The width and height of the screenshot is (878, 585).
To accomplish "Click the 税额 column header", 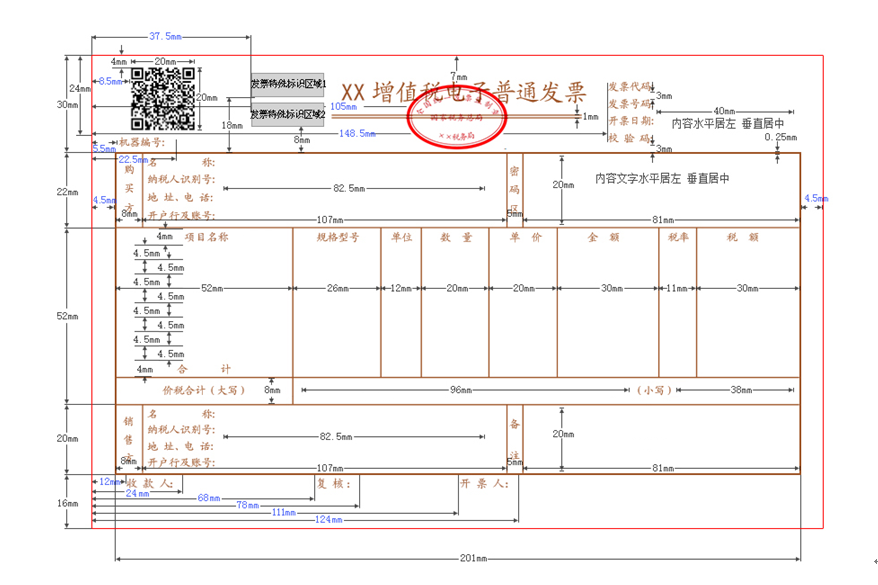I will click(742, 237).
